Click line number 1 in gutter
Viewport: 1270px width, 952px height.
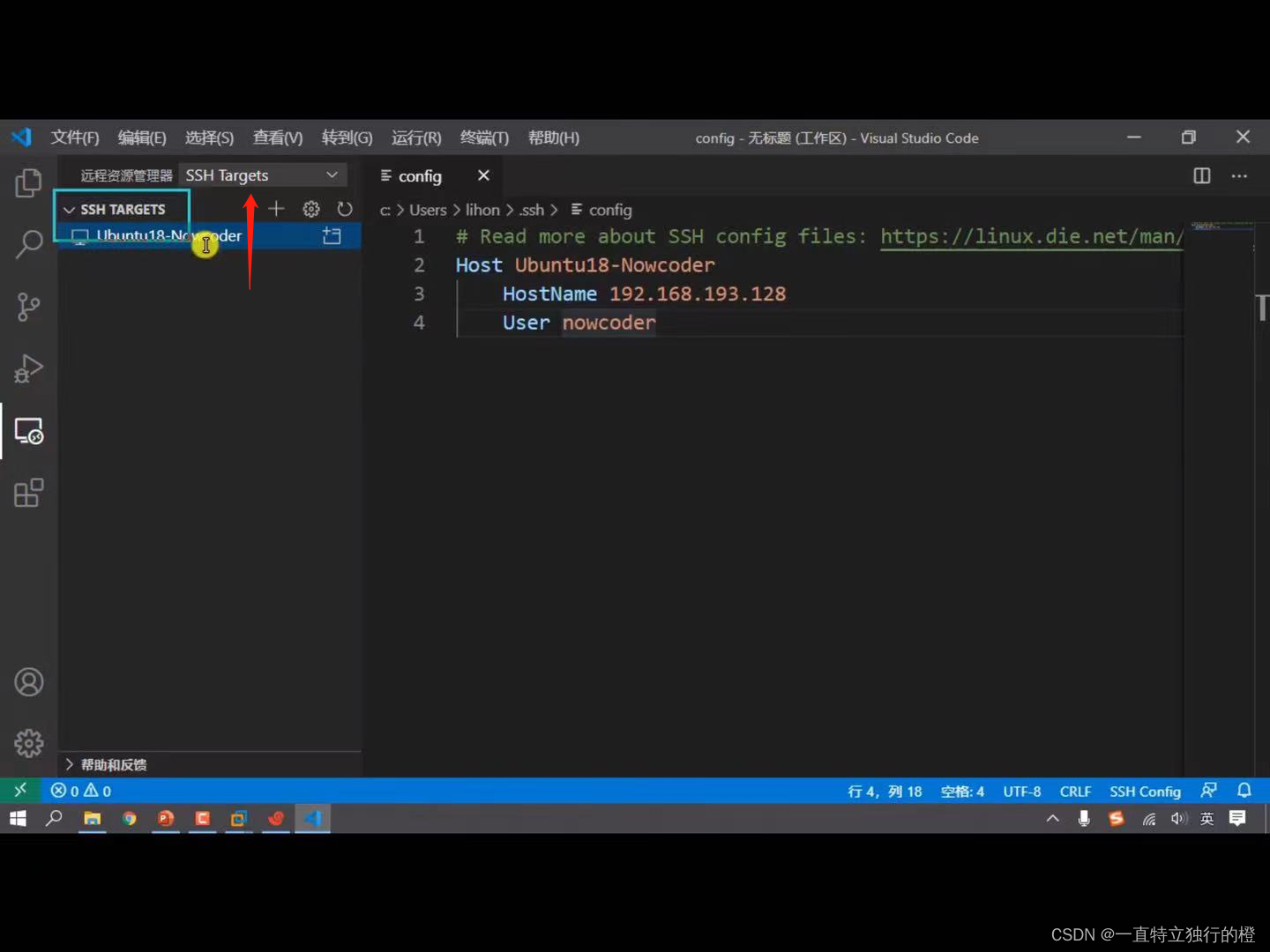tap(419, 236)
